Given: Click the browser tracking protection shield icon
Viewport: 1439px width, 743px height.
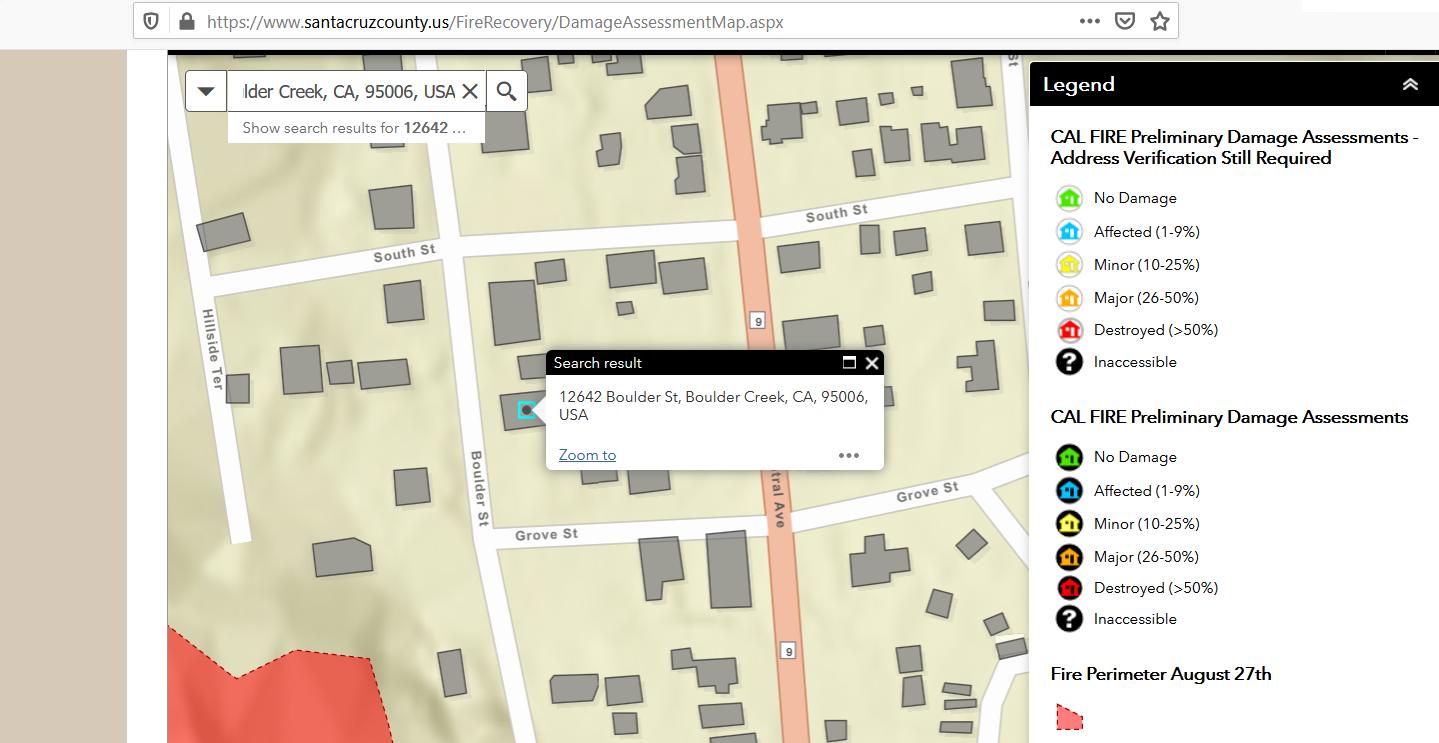Looking at the screenshot, I should [151, 21].
